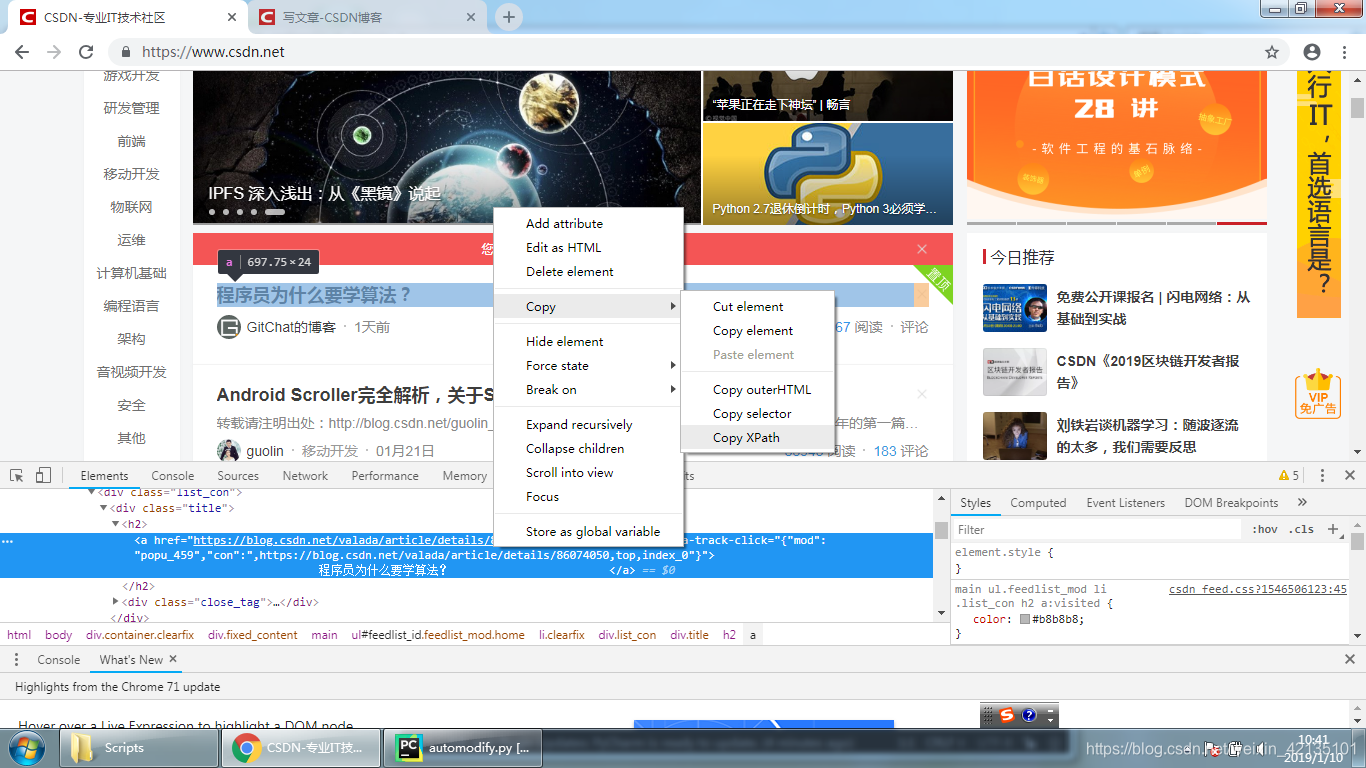
Task: Click the Windows Start button
Action: (28, 747)
